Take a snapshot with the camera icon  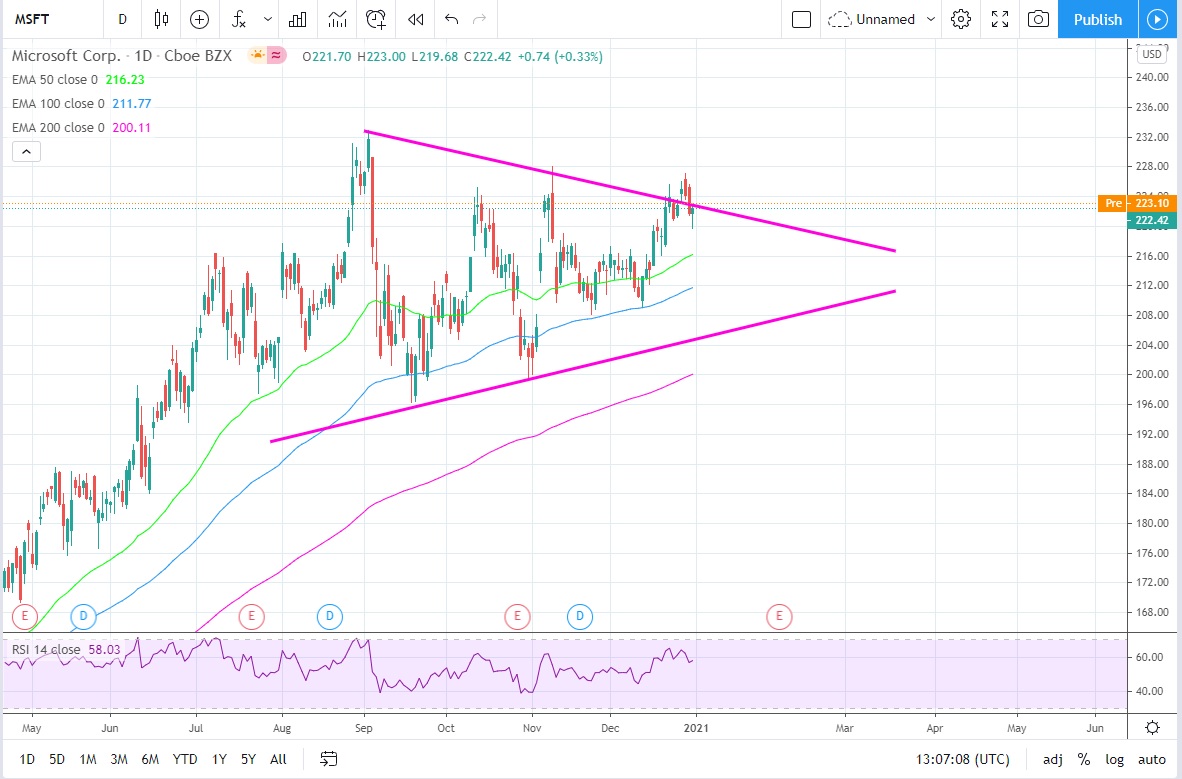pos(1038,19)
